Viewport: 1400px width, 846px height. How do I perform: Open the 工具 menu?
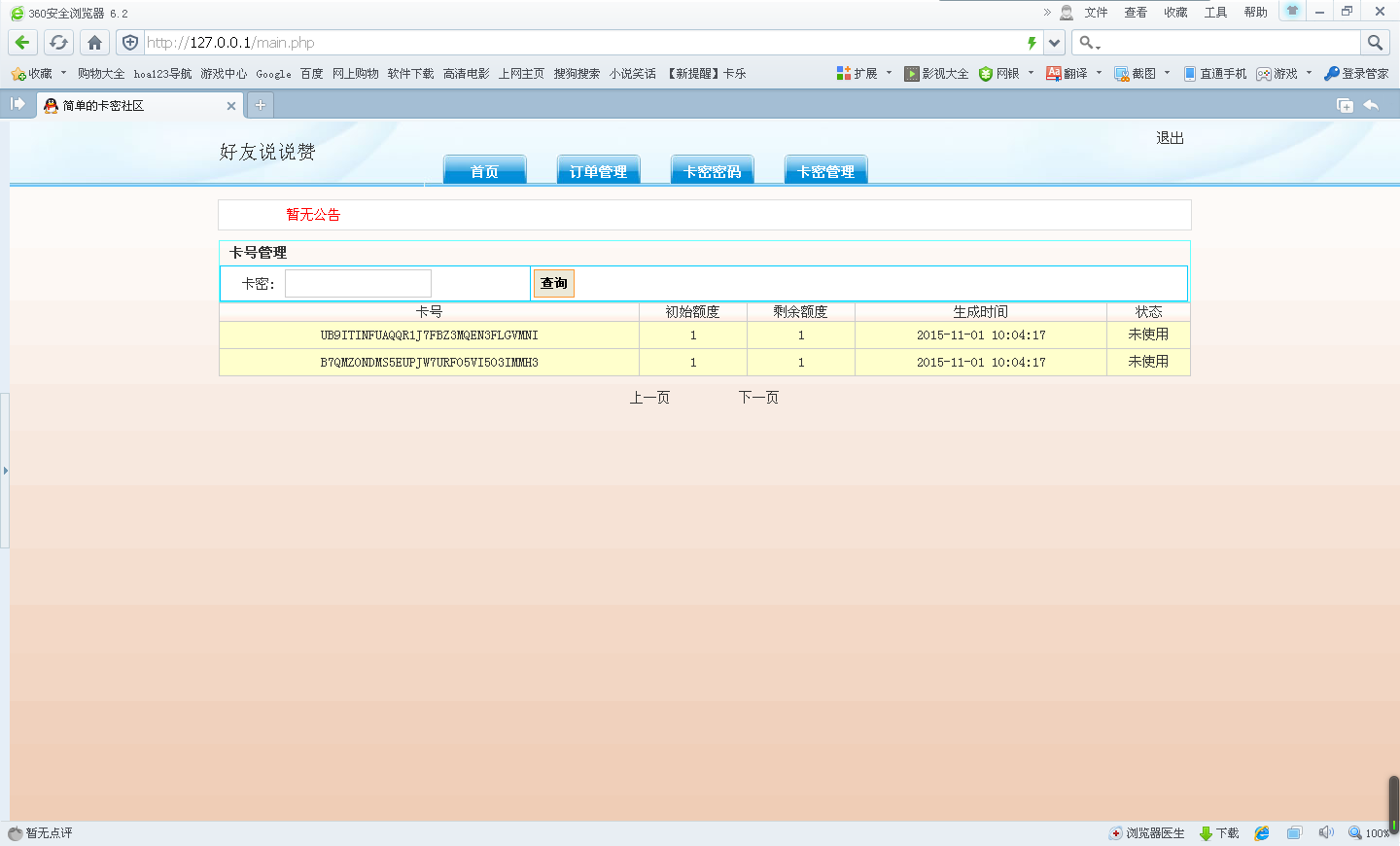coord(1215,13)
